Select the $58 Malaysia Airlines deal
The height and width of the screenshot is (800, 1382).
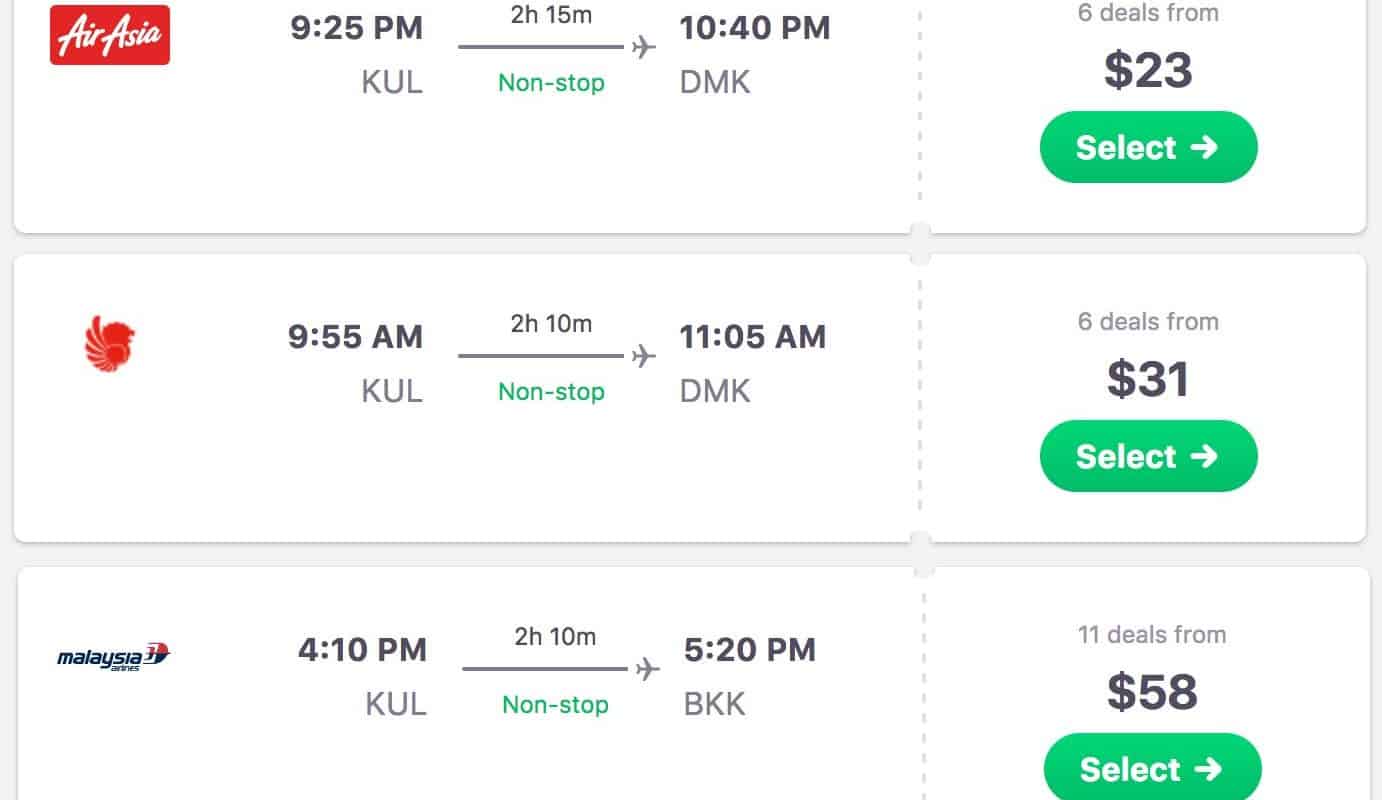pos(1152,768)
